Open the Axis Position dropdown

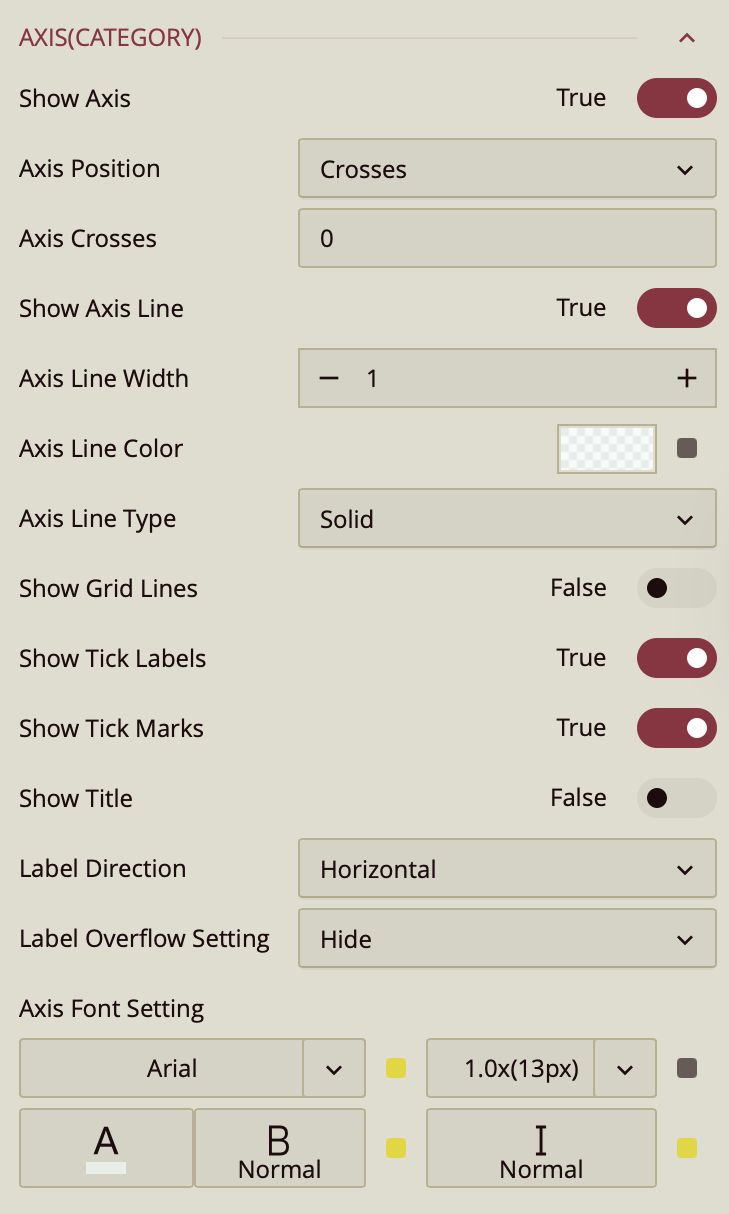(507, 168)
